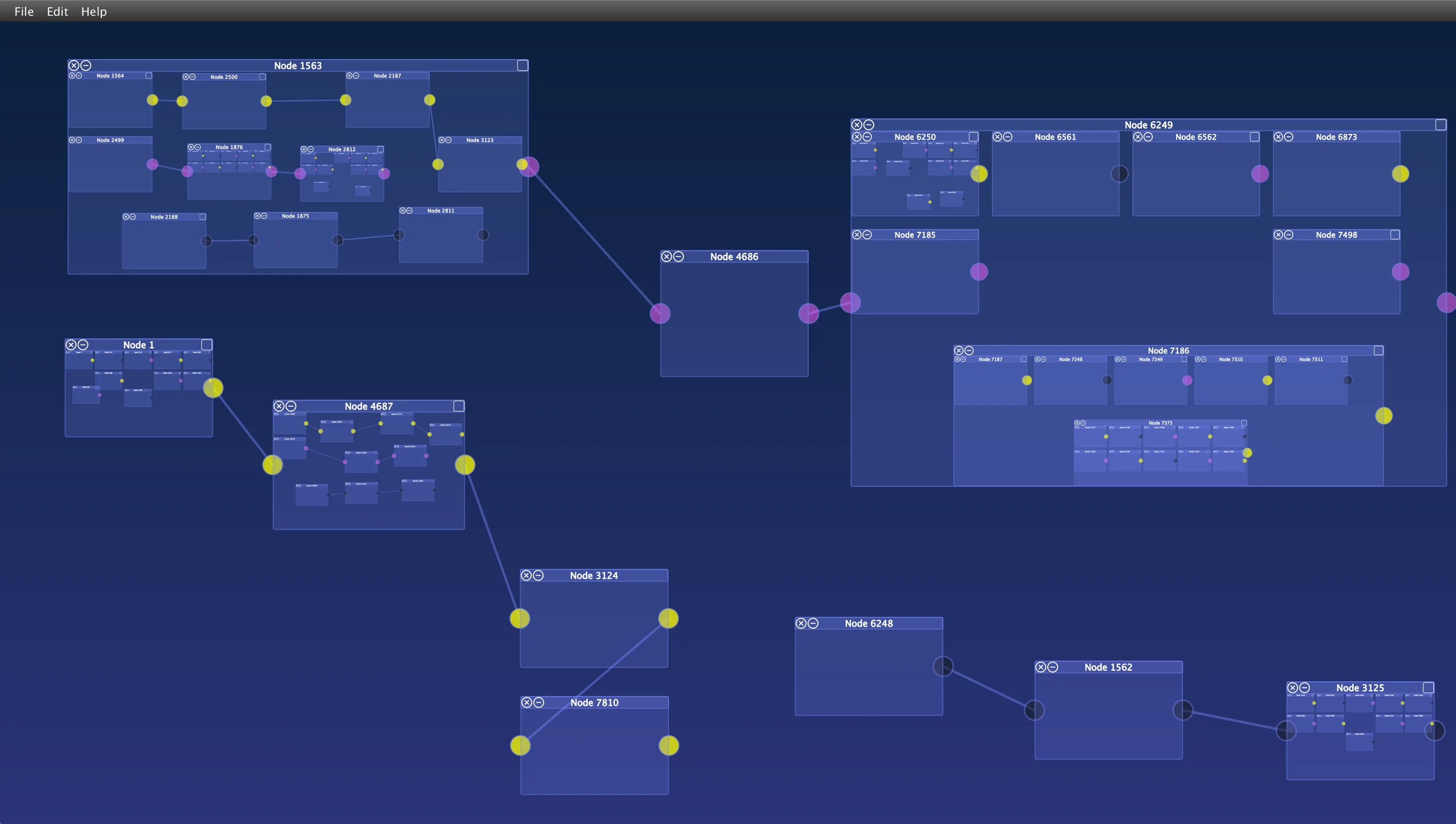Click the Node 6248 title bar

coord(869,623)
